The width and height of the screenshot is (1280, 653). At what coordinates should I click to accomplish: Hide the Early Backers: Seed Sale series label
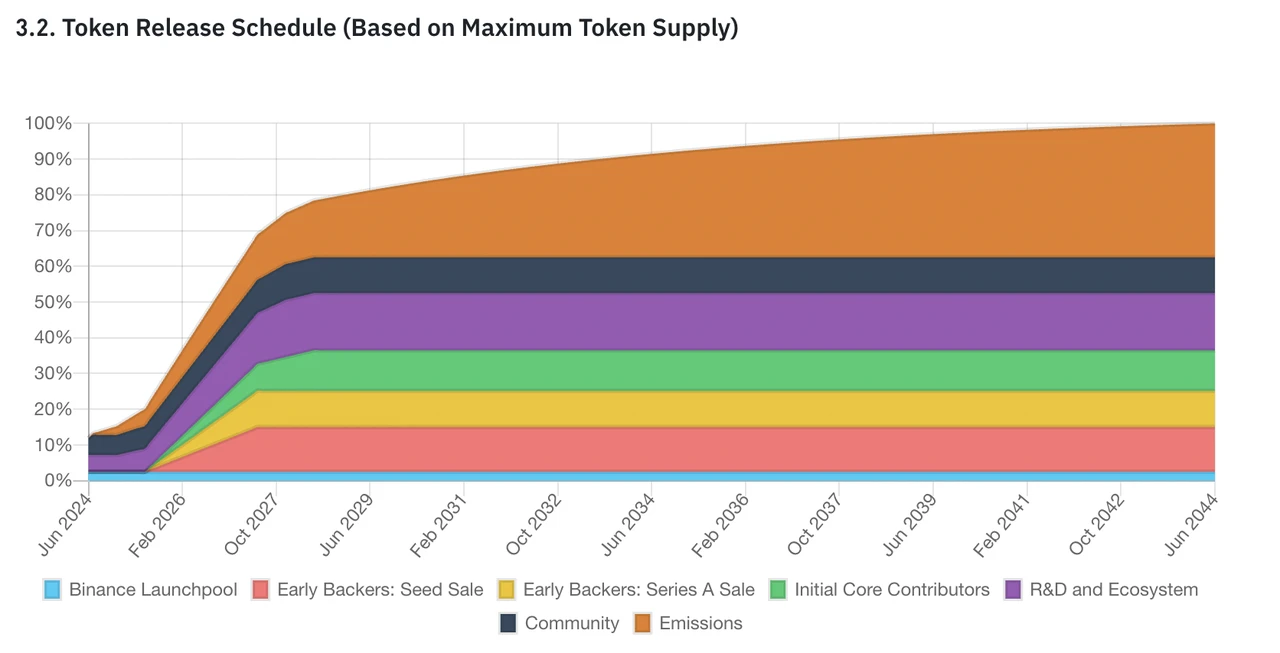pyautogui.click(x=380, y=590)
